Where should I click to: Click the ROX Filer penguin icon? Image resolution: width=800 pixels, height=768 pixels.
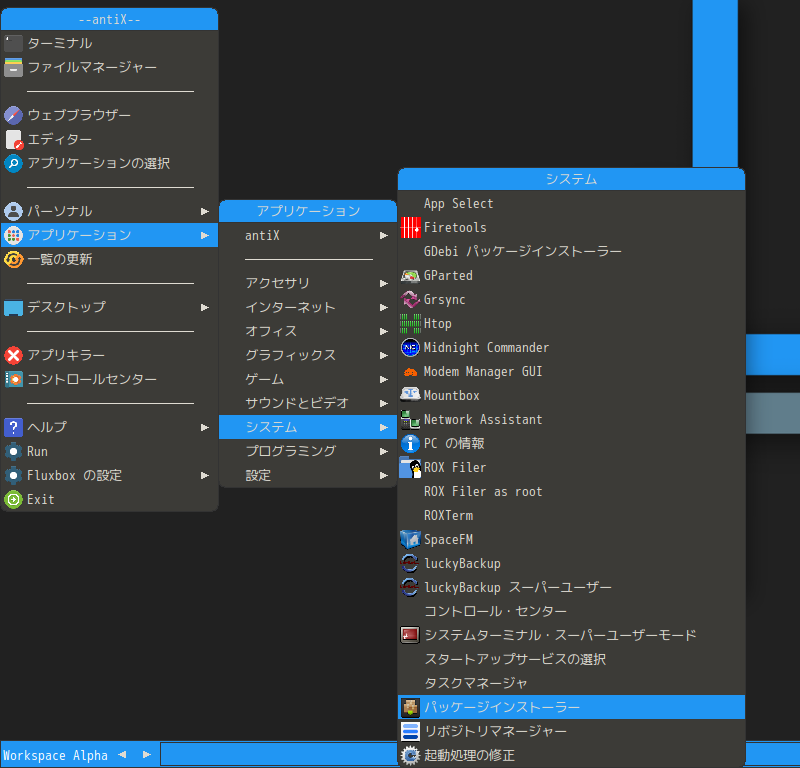pyautogui.click(x=410, y=467)
